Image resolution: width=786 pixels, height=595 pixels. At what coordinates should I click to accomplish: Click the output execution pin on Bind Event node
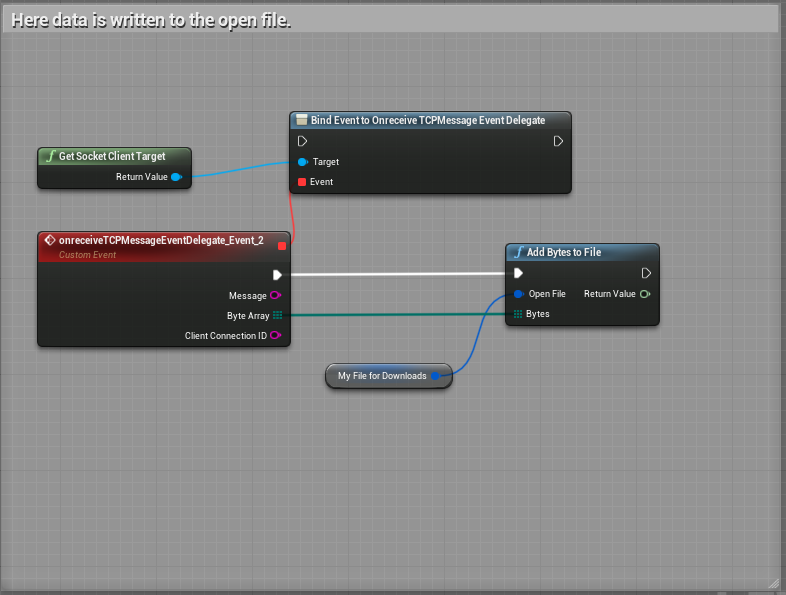(558, 141)
